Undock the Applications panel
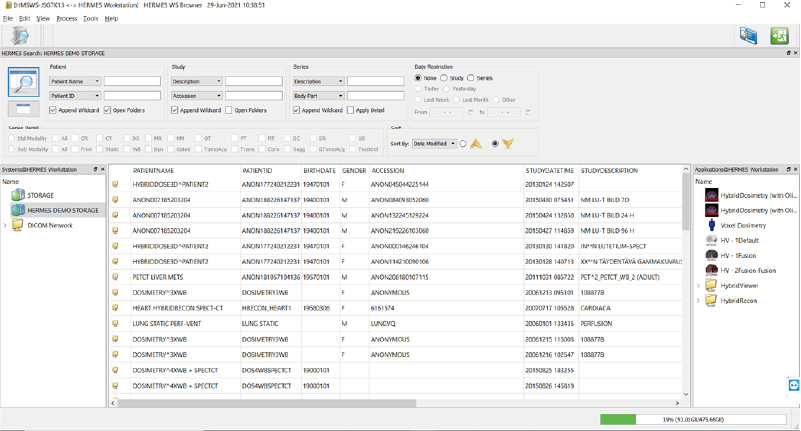The height and width of the screenshot is (431, 801). point(788,170)
